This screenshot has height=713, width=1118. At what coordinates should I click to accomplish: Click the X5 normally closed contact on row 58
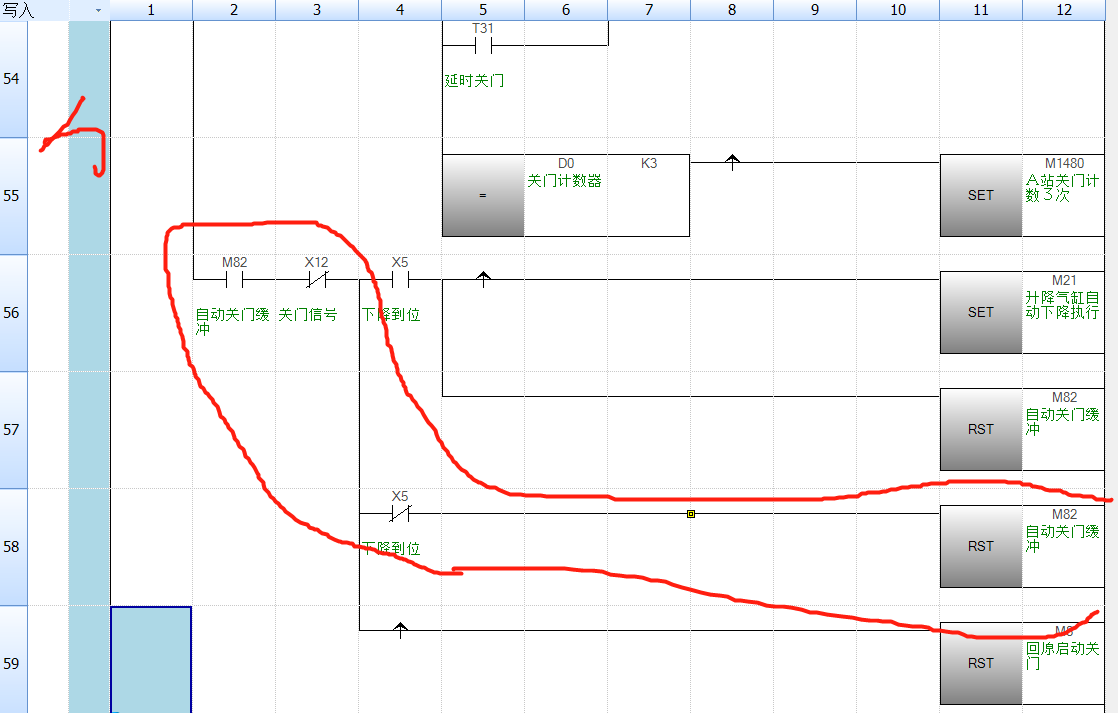400,513
